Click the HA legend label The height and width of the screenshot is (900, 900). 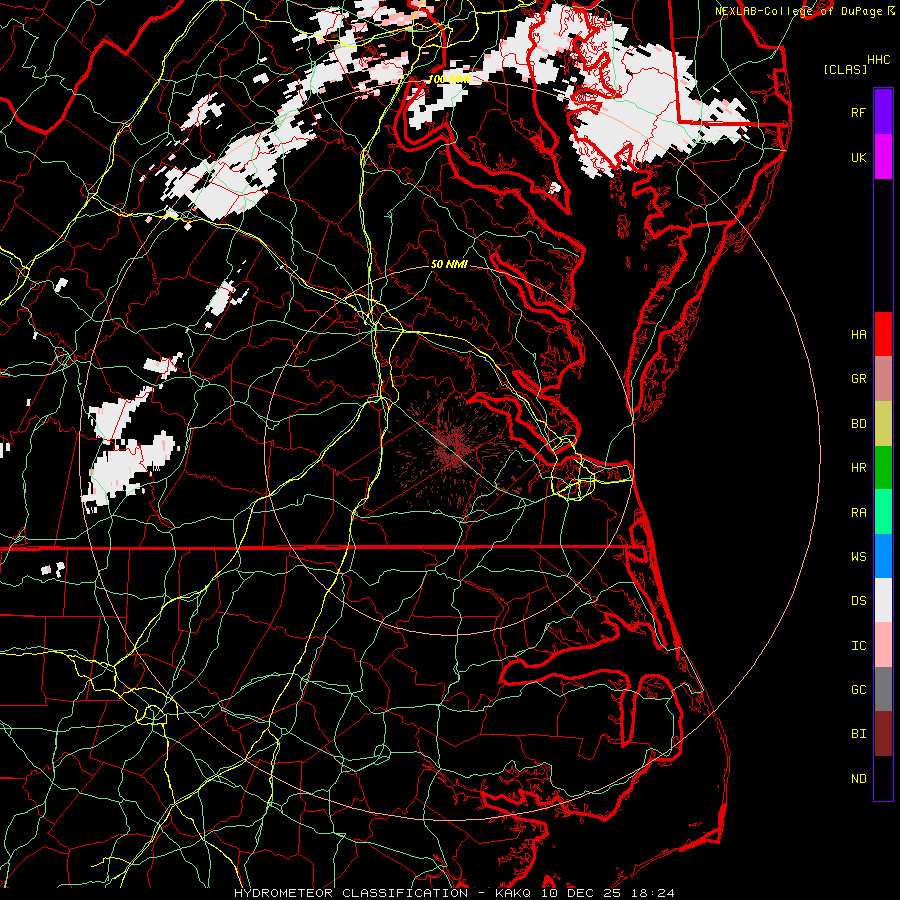tap(858, 334)
